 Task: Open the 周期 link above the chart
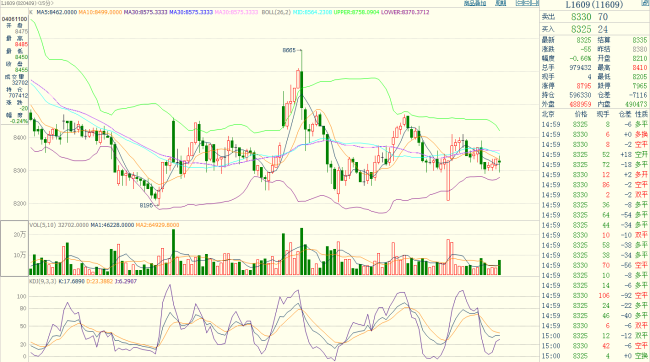[x=501, y=3]
